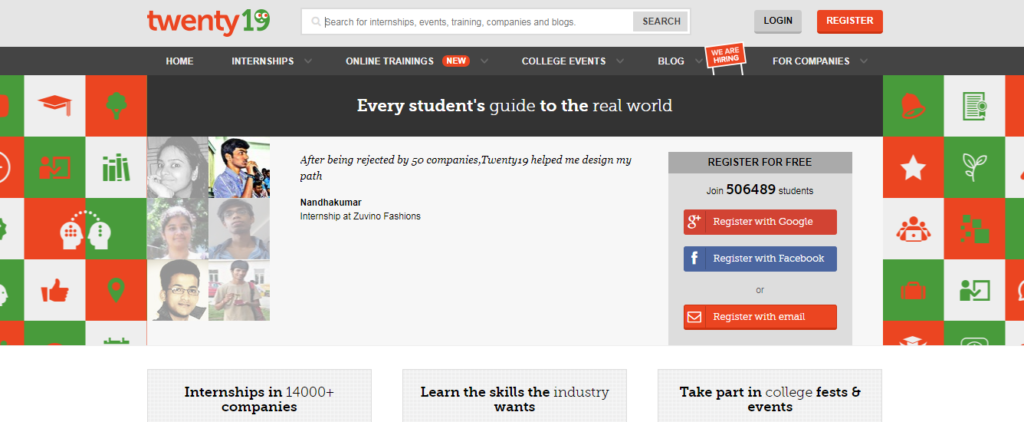Click the Register For Free heading
The width and height of the screenshot is (1024, 422).
click(760, 163)
